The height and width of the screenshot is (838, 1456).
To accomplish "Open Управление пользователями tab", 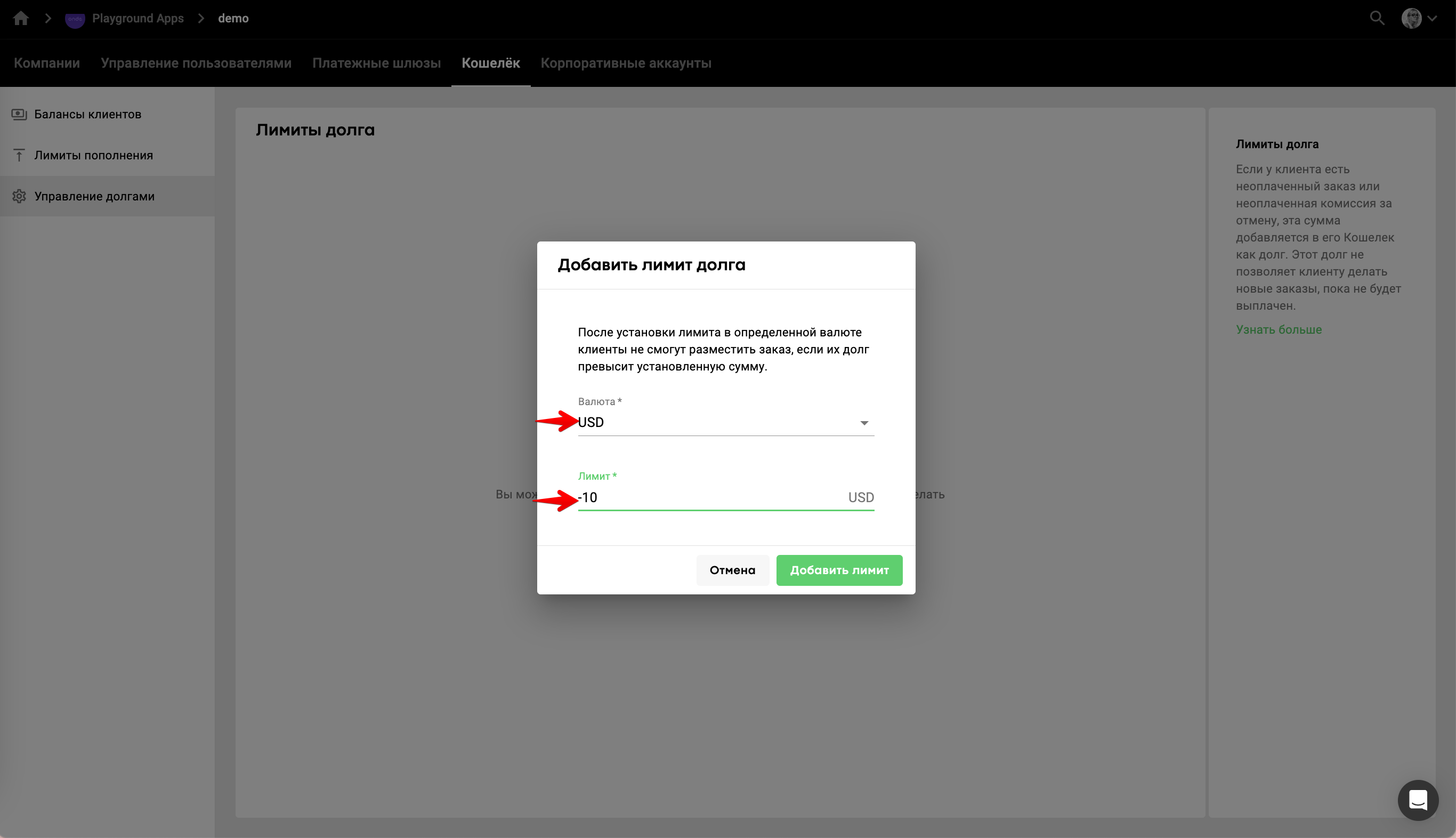I will (196, 63).
